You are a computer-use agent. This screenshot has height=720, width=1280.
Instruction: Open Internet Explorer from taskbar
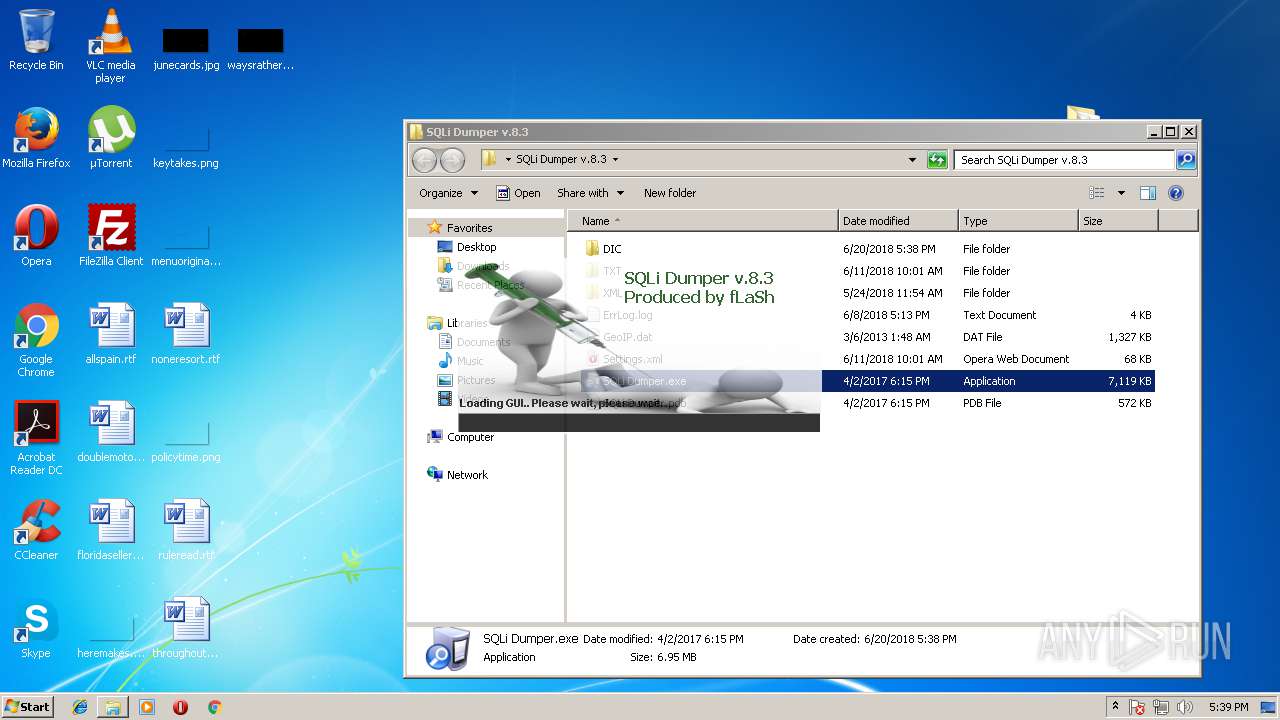pos(80,707)
